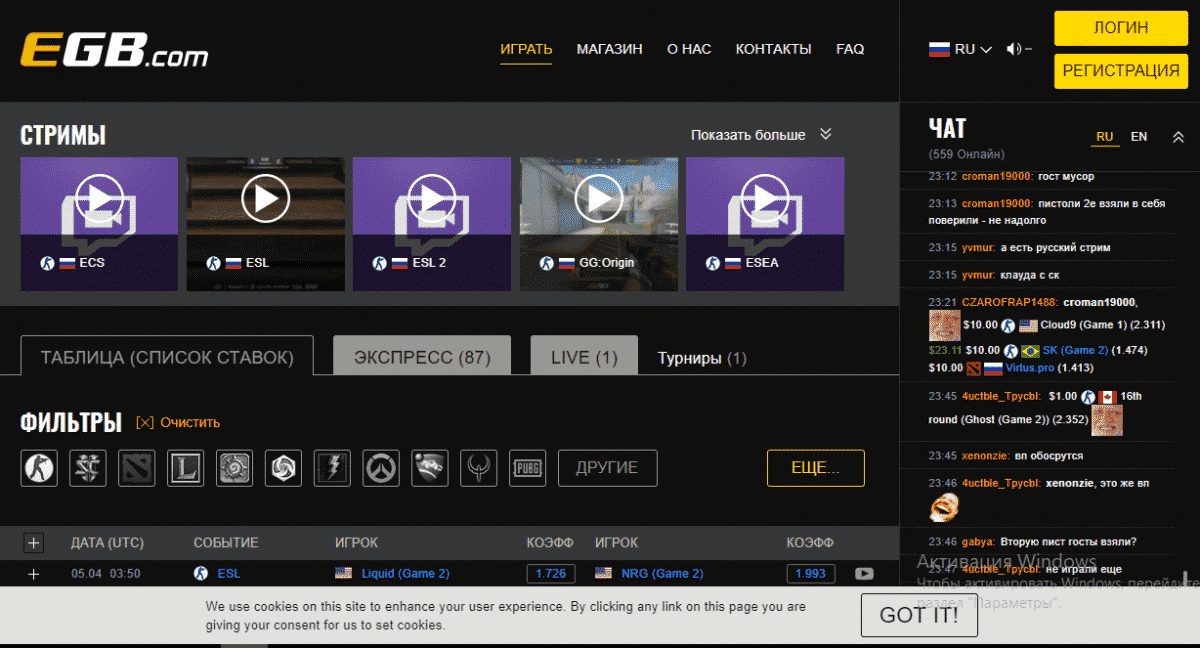The height and width of the screenshot is (648, 1200).
Task: Select the Rocket League filter icon
Action: click(430, 468)
